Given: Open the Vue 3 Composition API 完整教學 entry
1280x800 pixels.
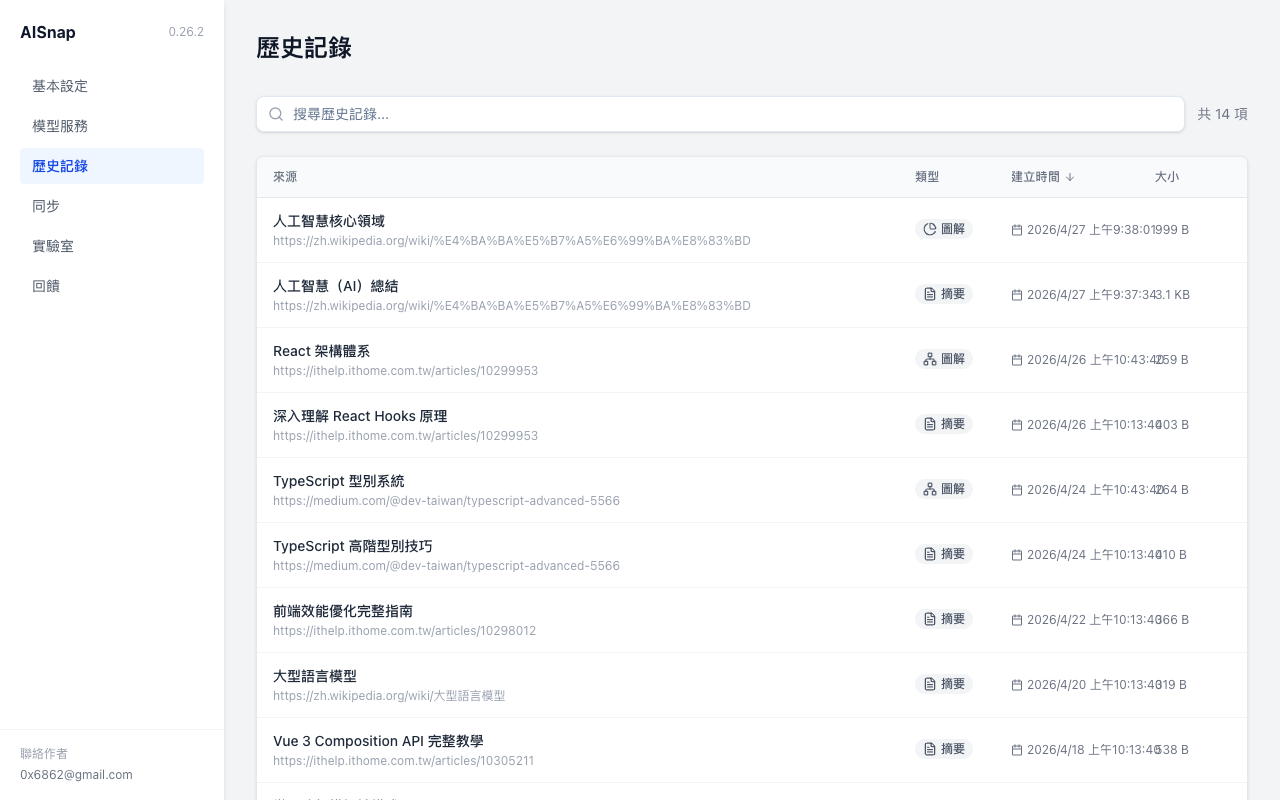Looking at the screenshot, I should point(752,750).
